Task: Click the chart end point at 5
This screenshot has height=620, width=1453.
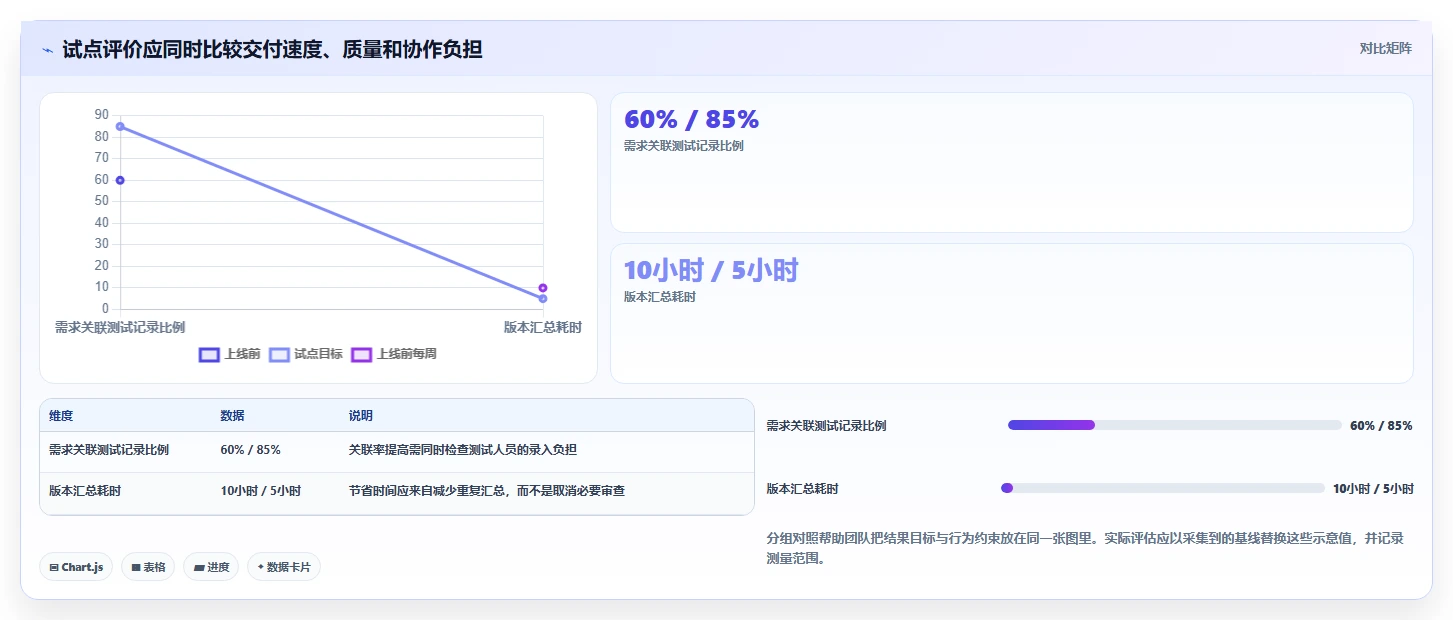Action: [543, 299]
